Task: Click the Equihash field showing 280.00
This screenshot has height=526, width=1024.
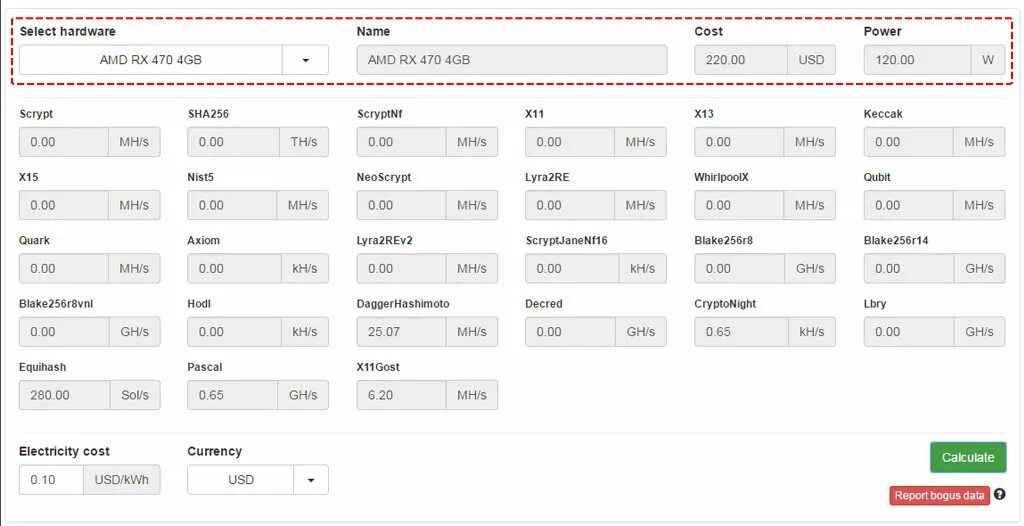Action: point(65,395)
